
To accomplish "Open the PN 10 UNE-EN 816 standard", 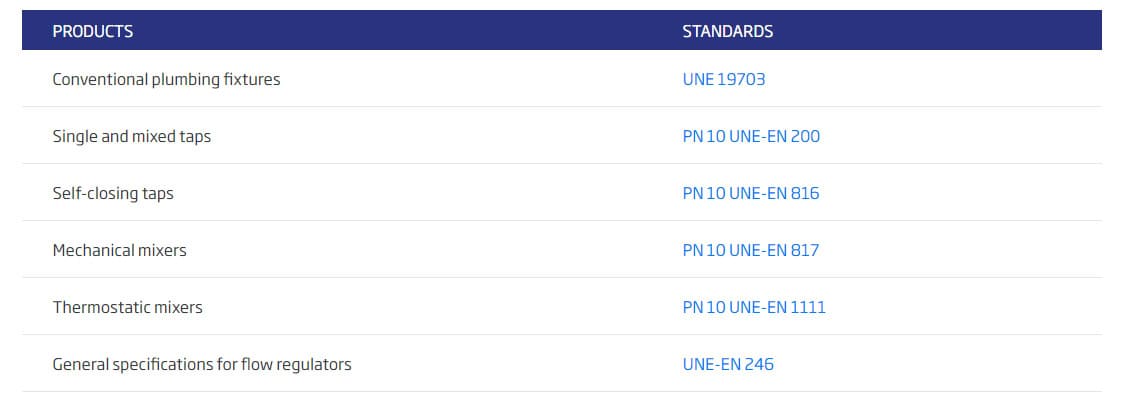I will pyautogui.click(x=750, y=193).
